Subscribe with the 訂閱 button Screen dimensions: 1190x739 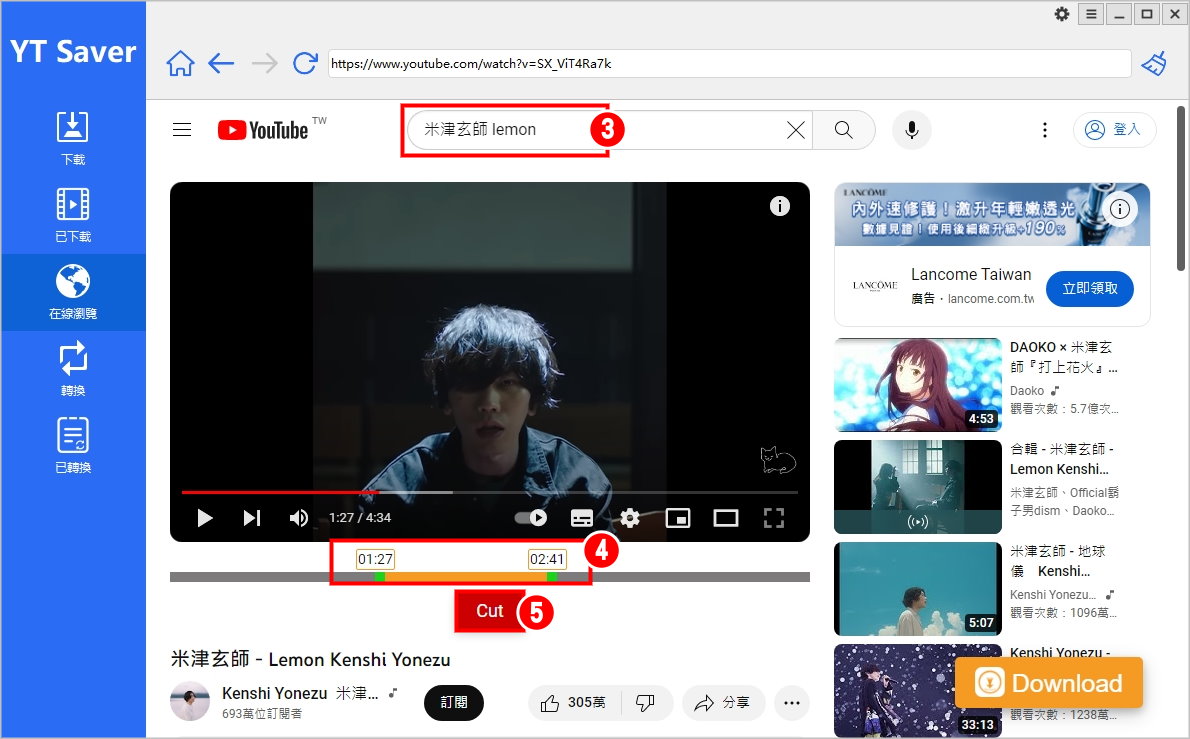[x=454, y=703]
